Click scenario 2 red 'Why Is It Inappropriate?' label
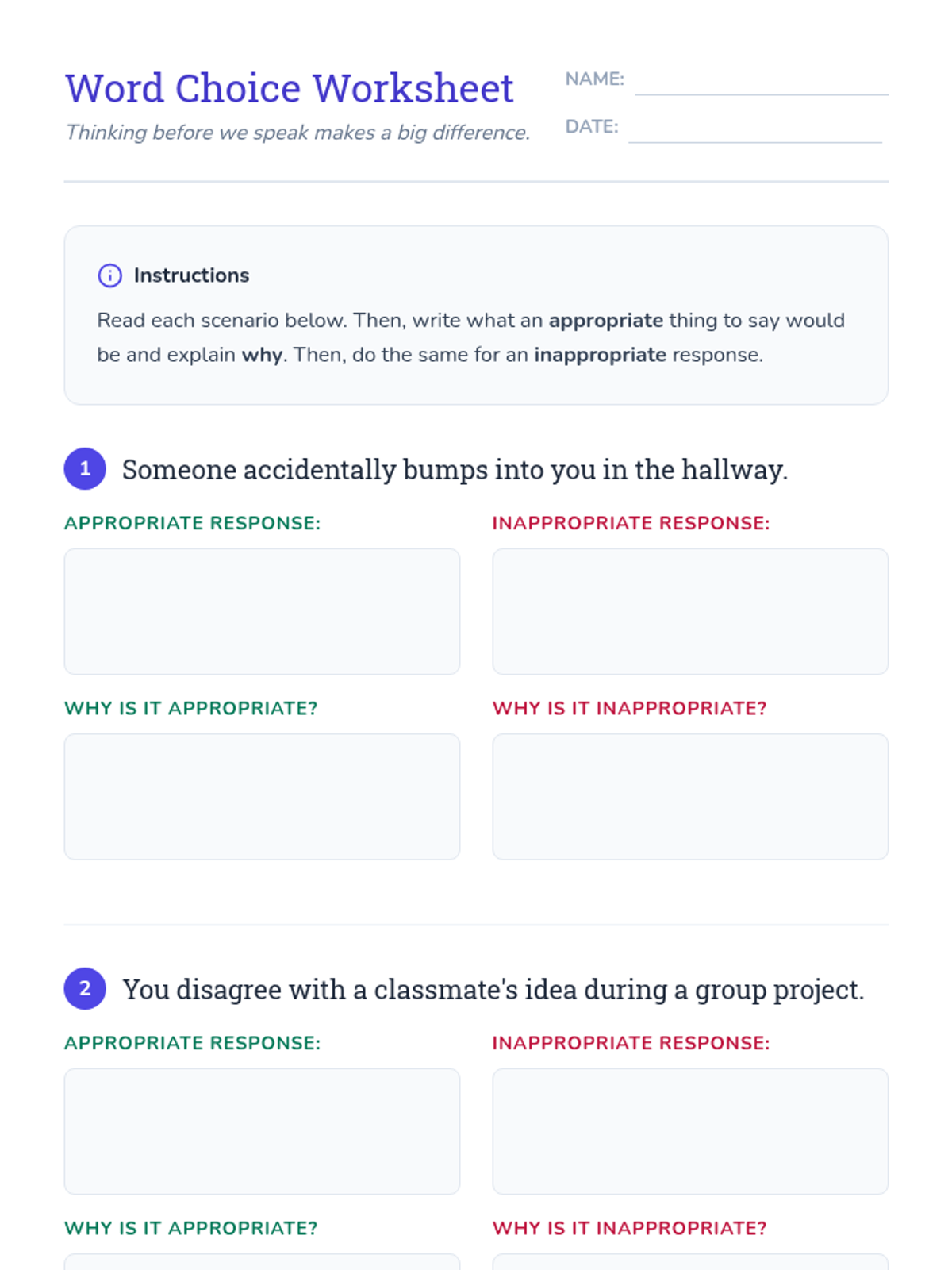This screenshot has width=952, height=1270. click(629, 1228)
